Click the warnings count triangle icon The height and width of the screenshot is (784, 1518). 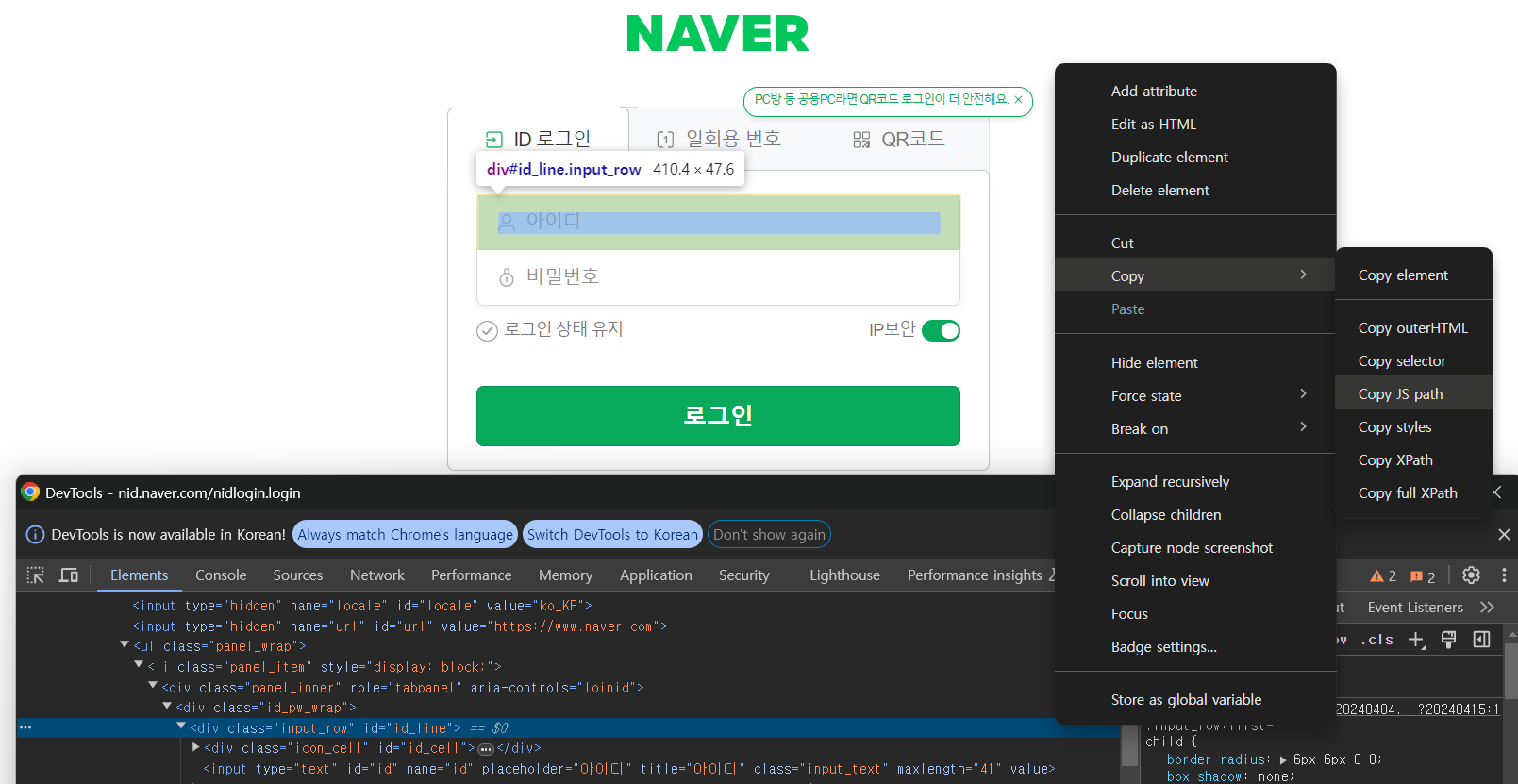pyautogui.click(x=1376, y=576)
